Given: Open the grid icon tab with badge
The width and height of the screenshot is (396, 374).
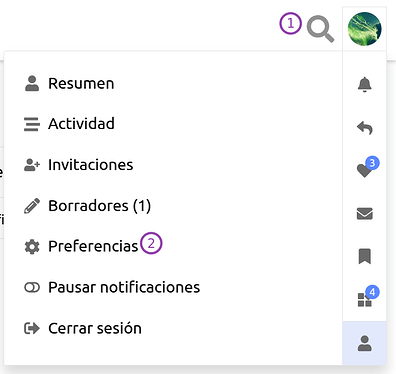Looking at the screenshot, I should 364,300.
